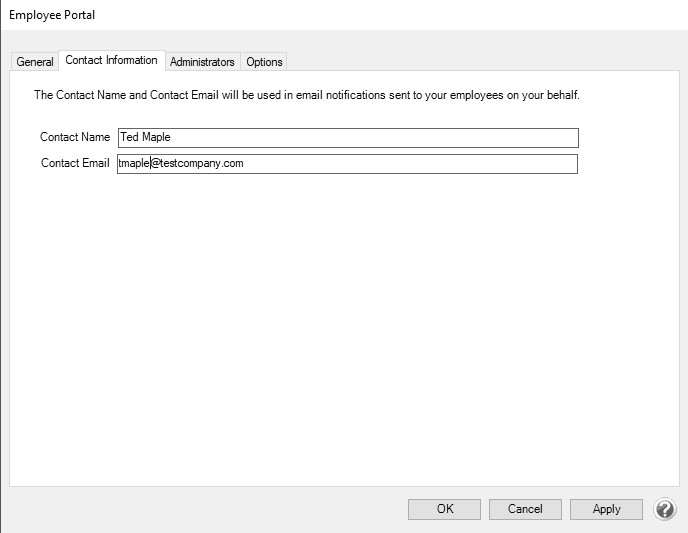
Task: Go to the Options tab
Action: point(264,62)
